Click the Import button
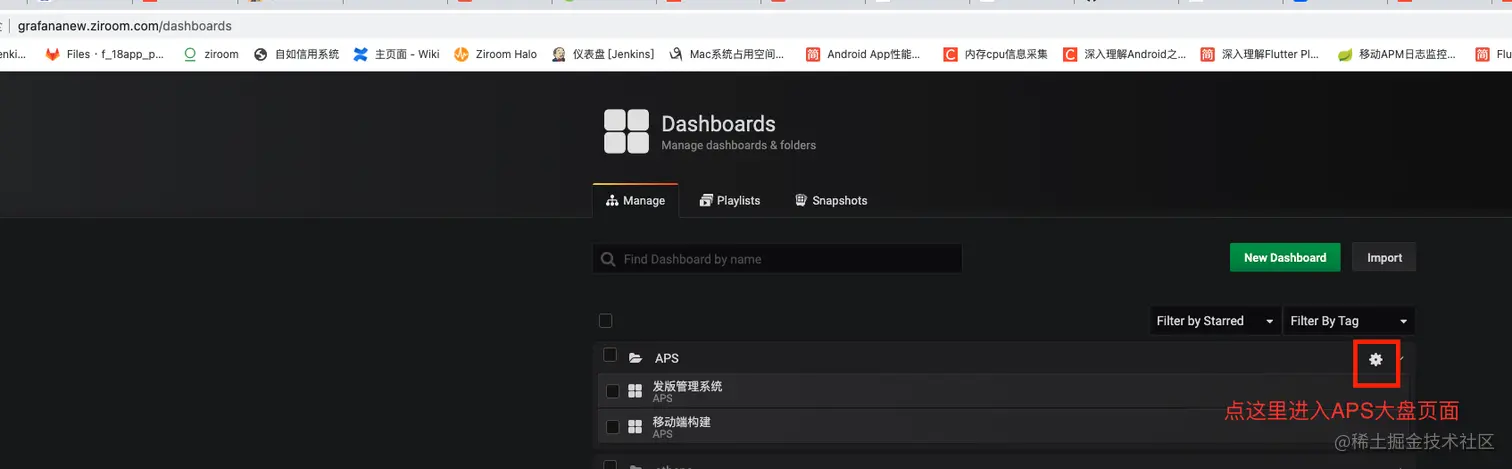Screen dimensions: 1512x469 tap(1384, 258)
